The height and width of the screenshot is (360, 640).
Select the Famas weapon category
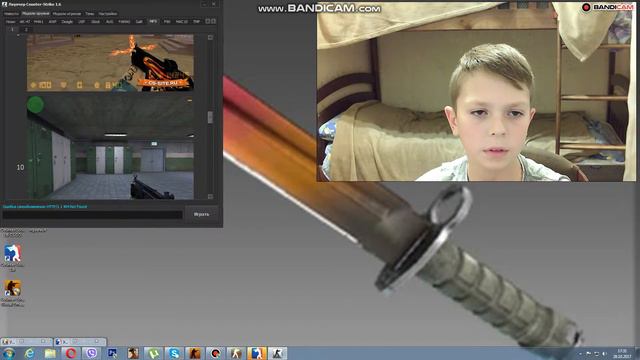(124, 22)
